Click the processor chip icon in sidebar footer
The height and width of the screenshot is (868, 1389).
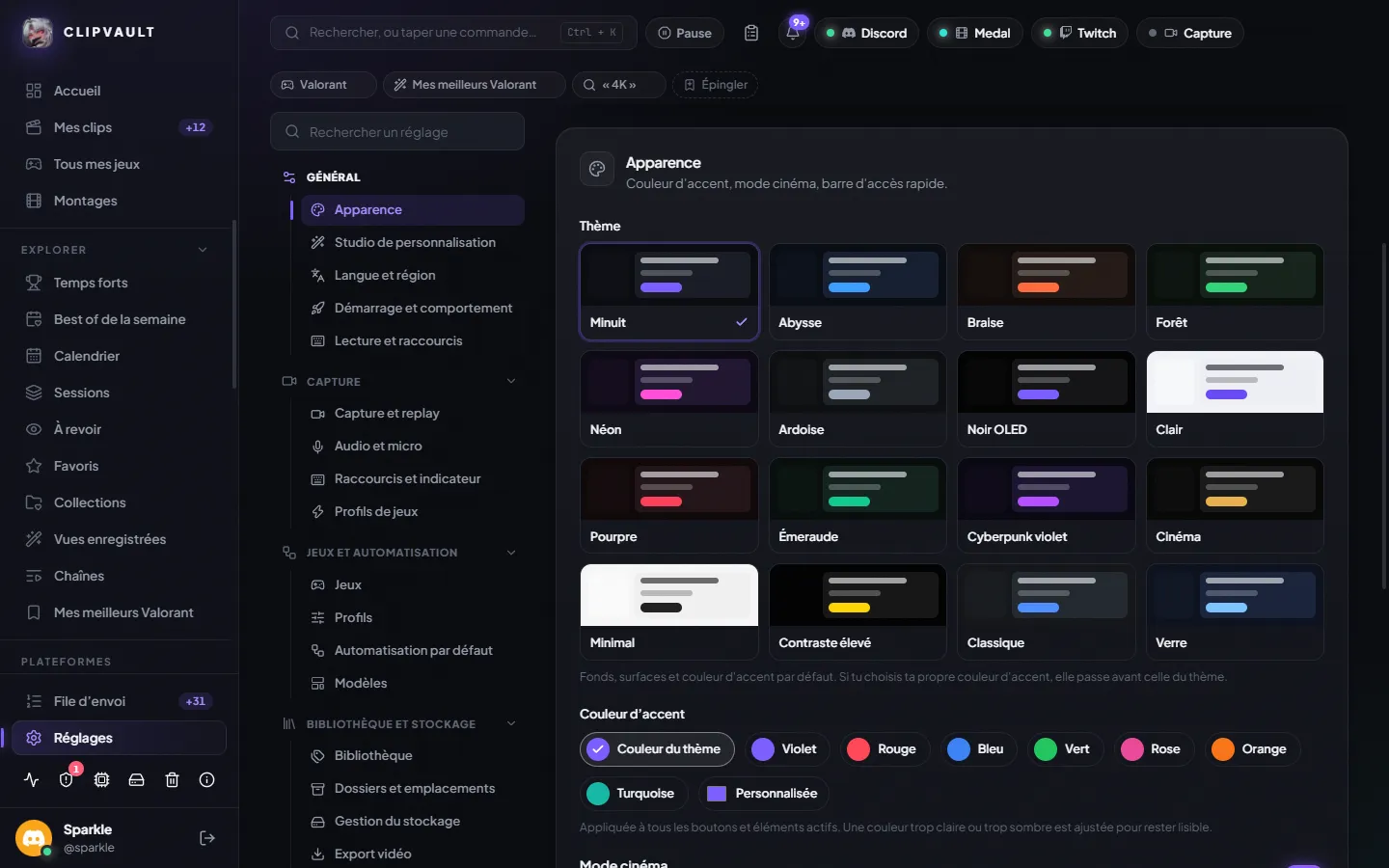click(101, 780)
